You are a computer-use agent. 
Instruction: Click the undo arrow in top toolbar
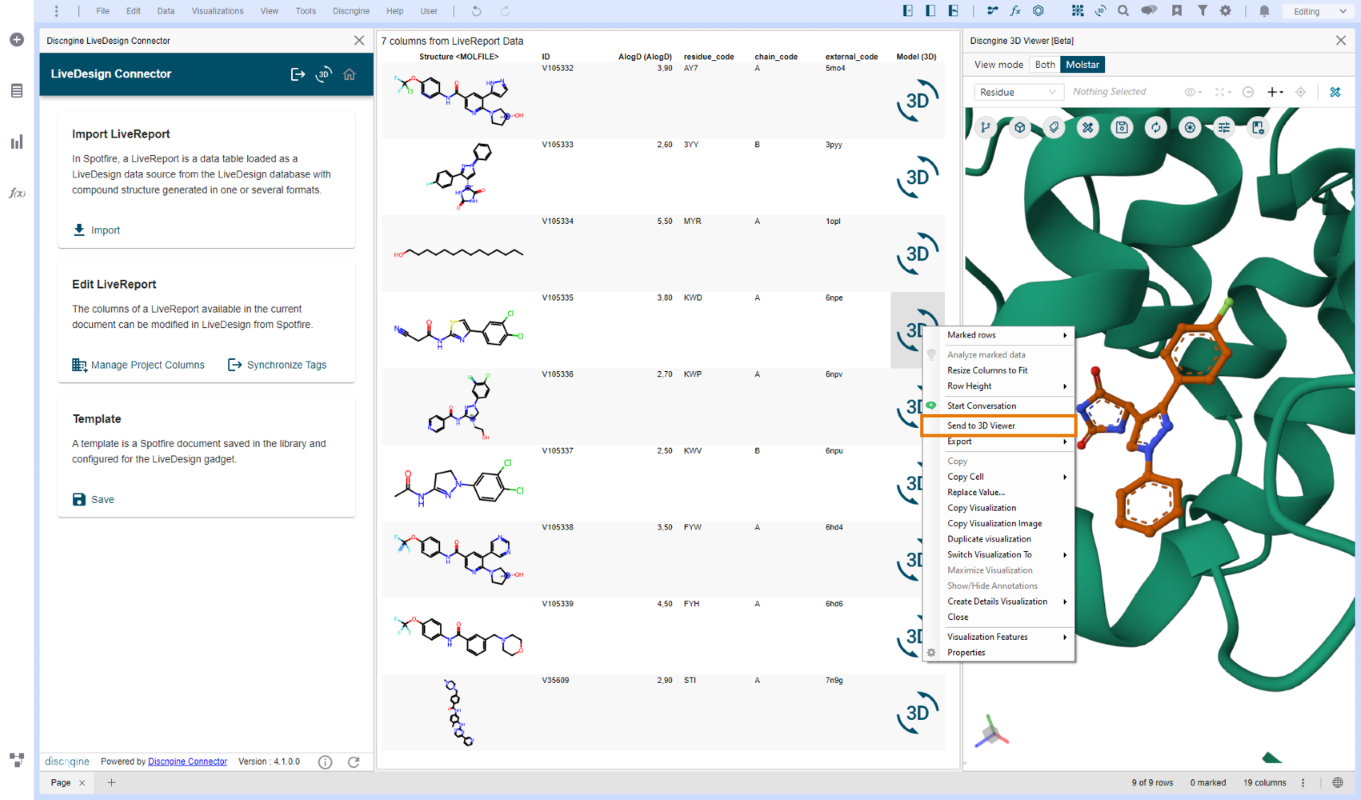[476, 11]
